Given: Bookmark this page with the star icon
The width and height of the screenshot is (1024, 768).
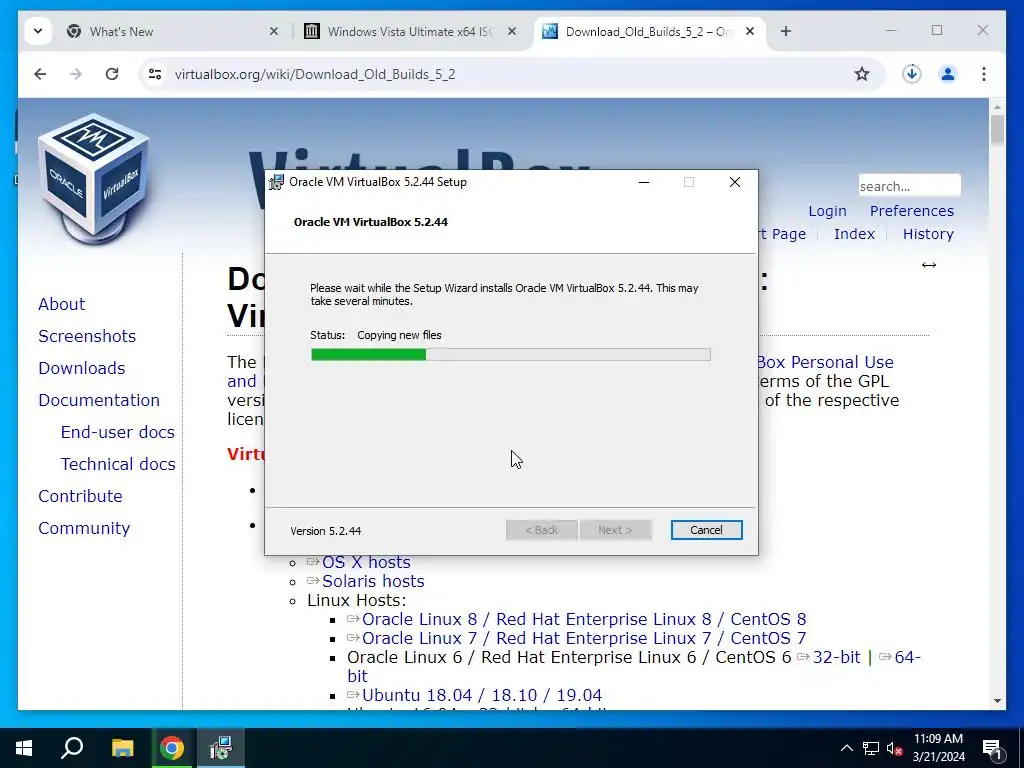Looking at the screenshot, I should [862, 74].
